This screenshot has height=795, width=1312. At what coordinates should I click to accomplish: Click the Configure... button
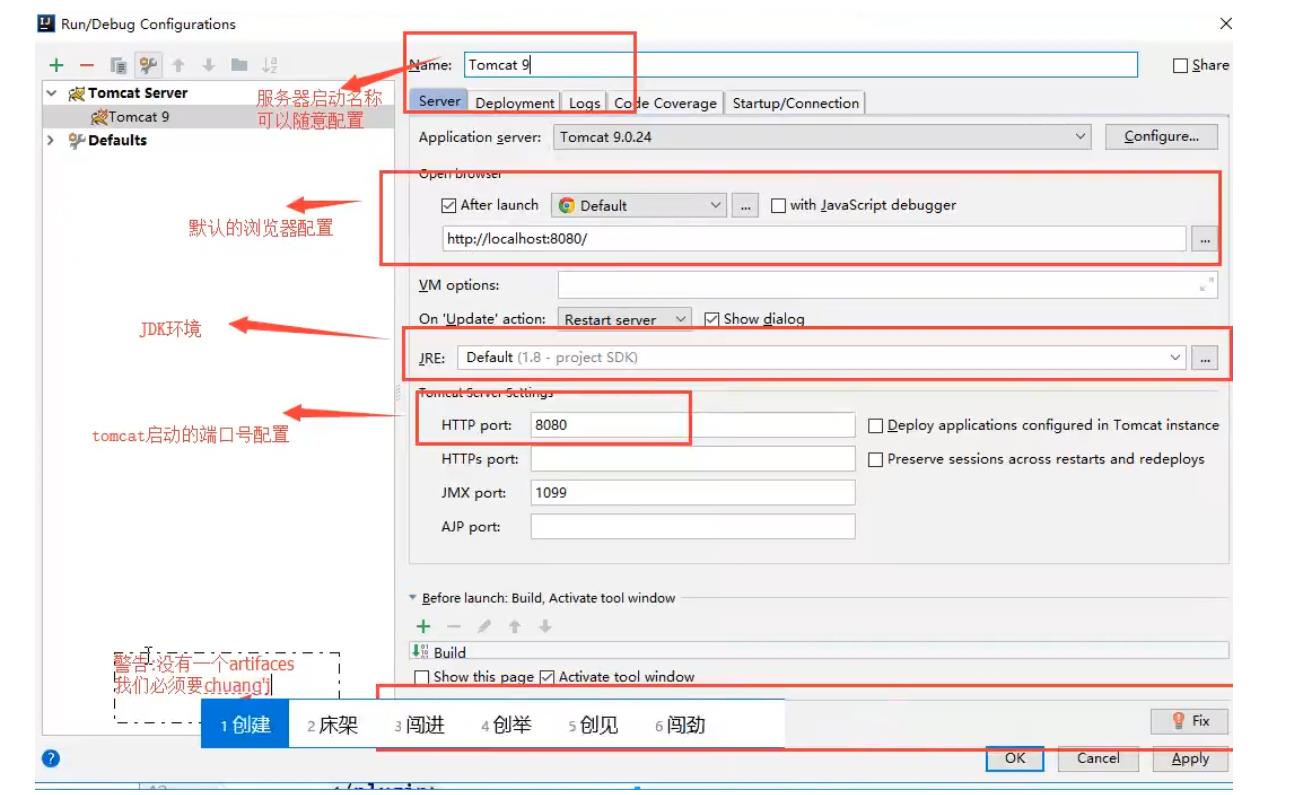tap(1161, 137)
